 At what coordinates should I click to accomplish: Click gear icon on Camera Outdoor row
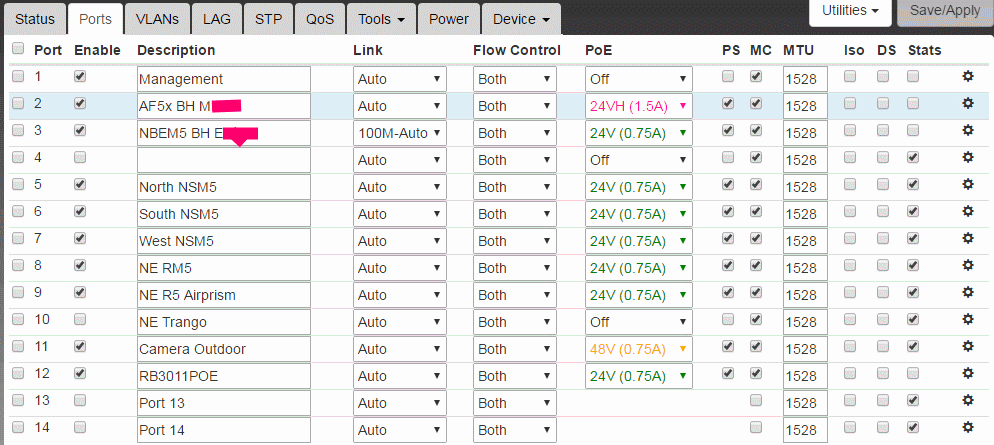(967, 348)
